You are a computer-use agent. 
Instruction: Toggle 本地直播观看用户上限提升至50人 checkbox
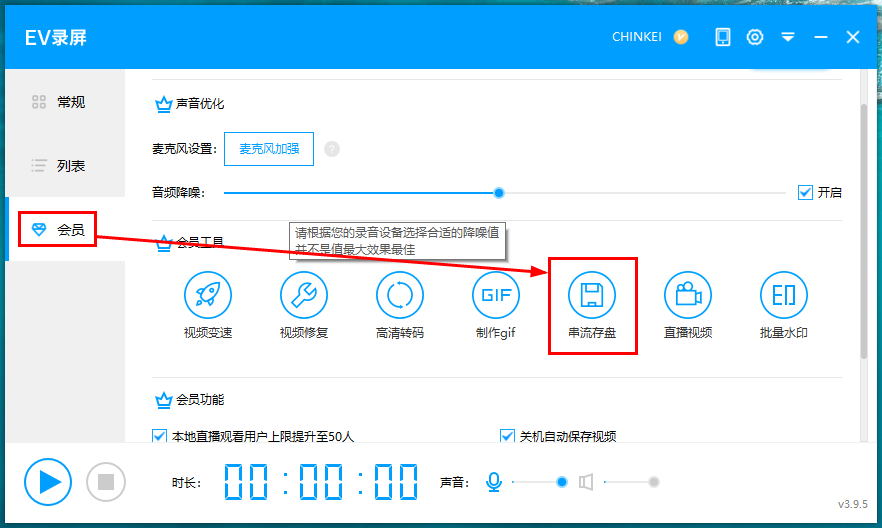[x=159, y=436]
